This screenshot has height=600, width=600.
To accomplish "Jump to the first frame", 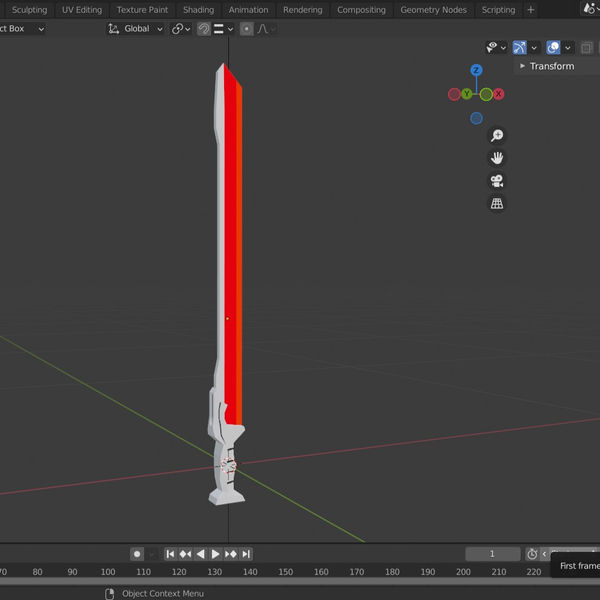I will (171, 554).
